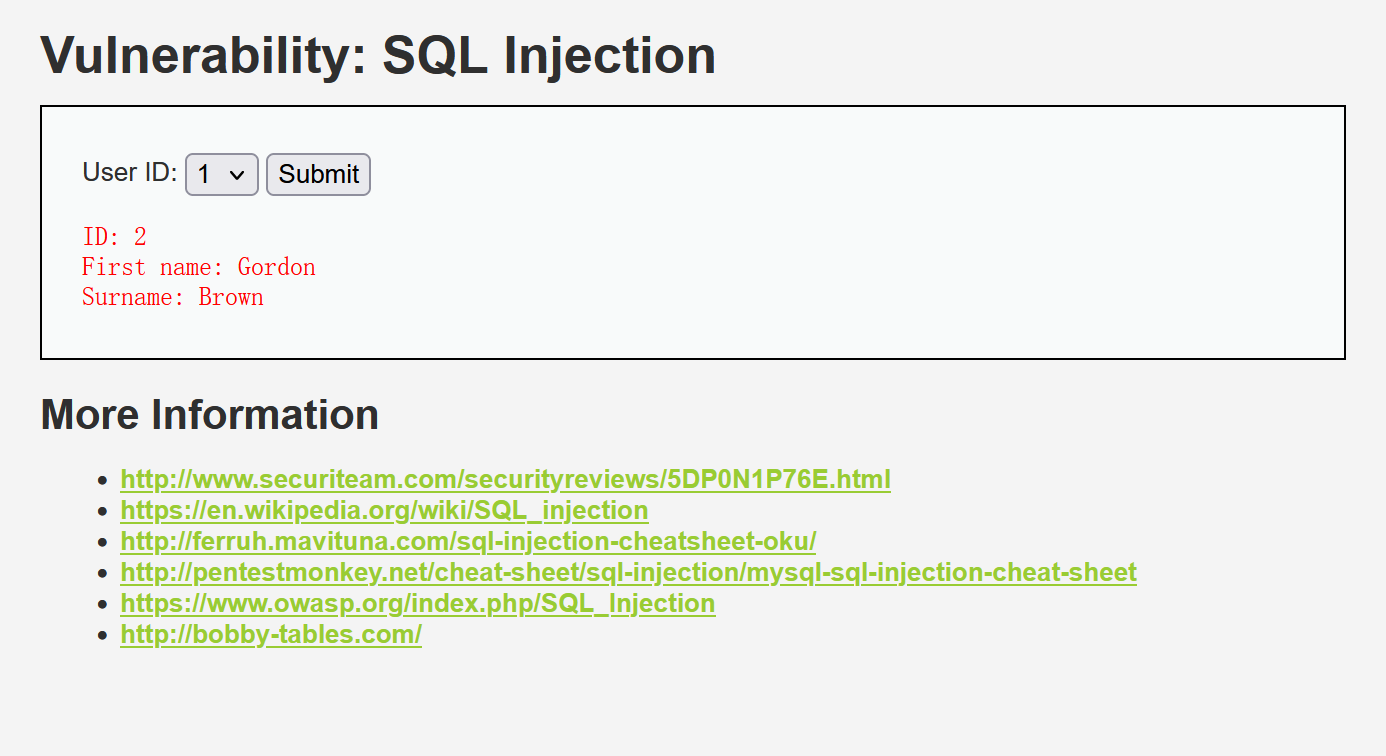Click the bullet beside the pentestmonkey link

101,574
